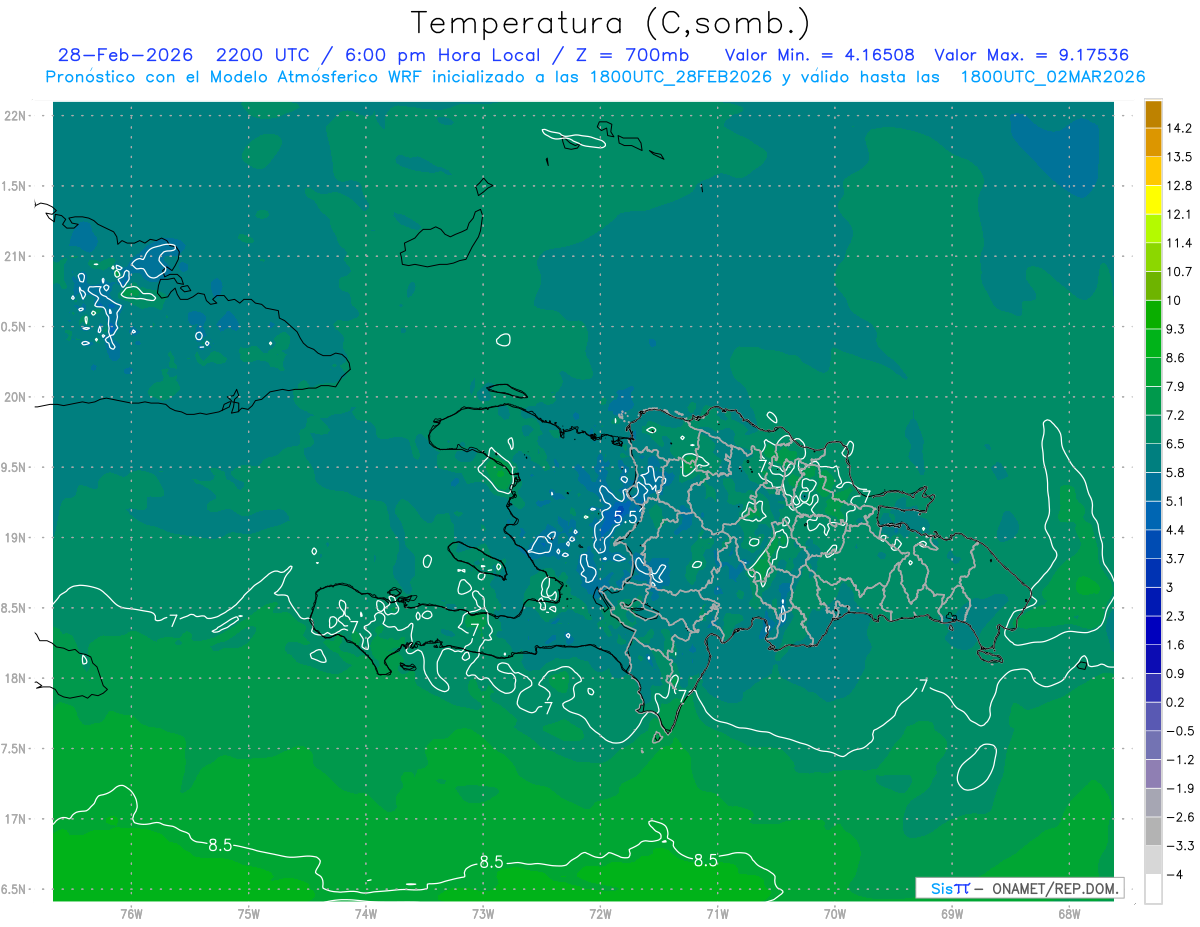1200x927 pixels.
Task: Click the "5.1" colorbar value
Action: click(x=1177, y=501)
